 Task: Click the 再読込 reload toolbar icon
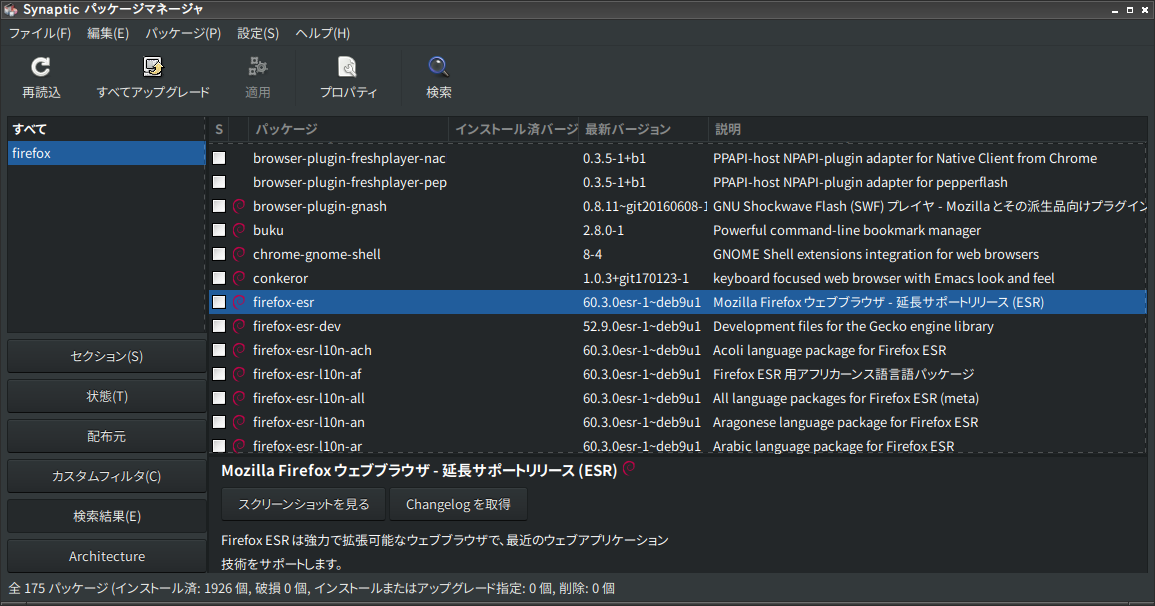[41, 67]
